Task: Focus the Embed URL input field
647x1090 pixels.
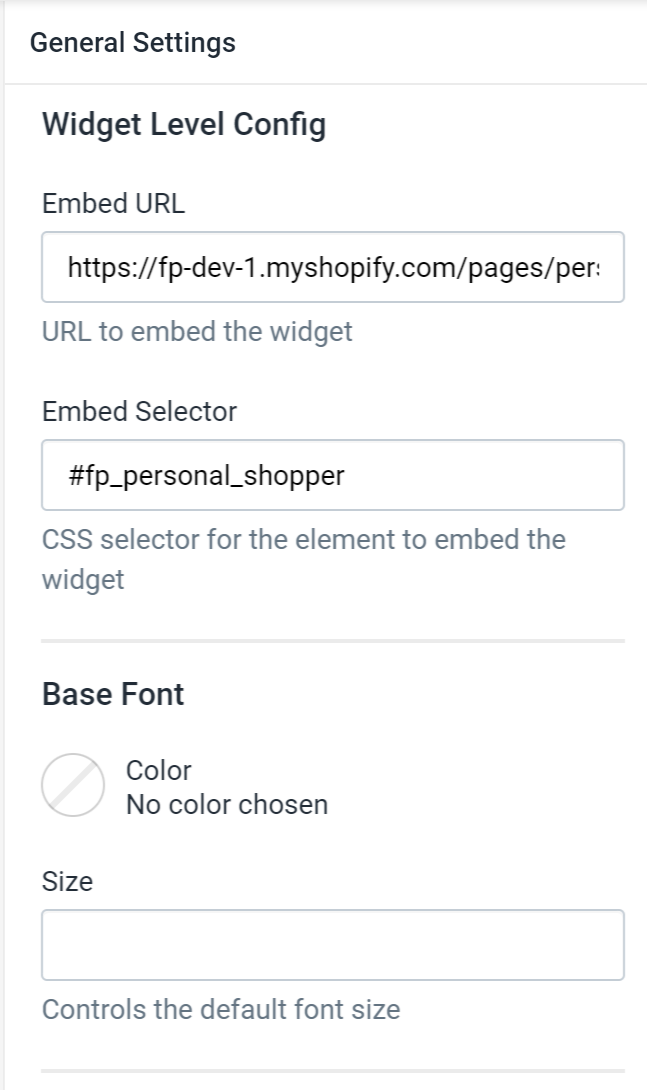Action: [x=333, y=267]
